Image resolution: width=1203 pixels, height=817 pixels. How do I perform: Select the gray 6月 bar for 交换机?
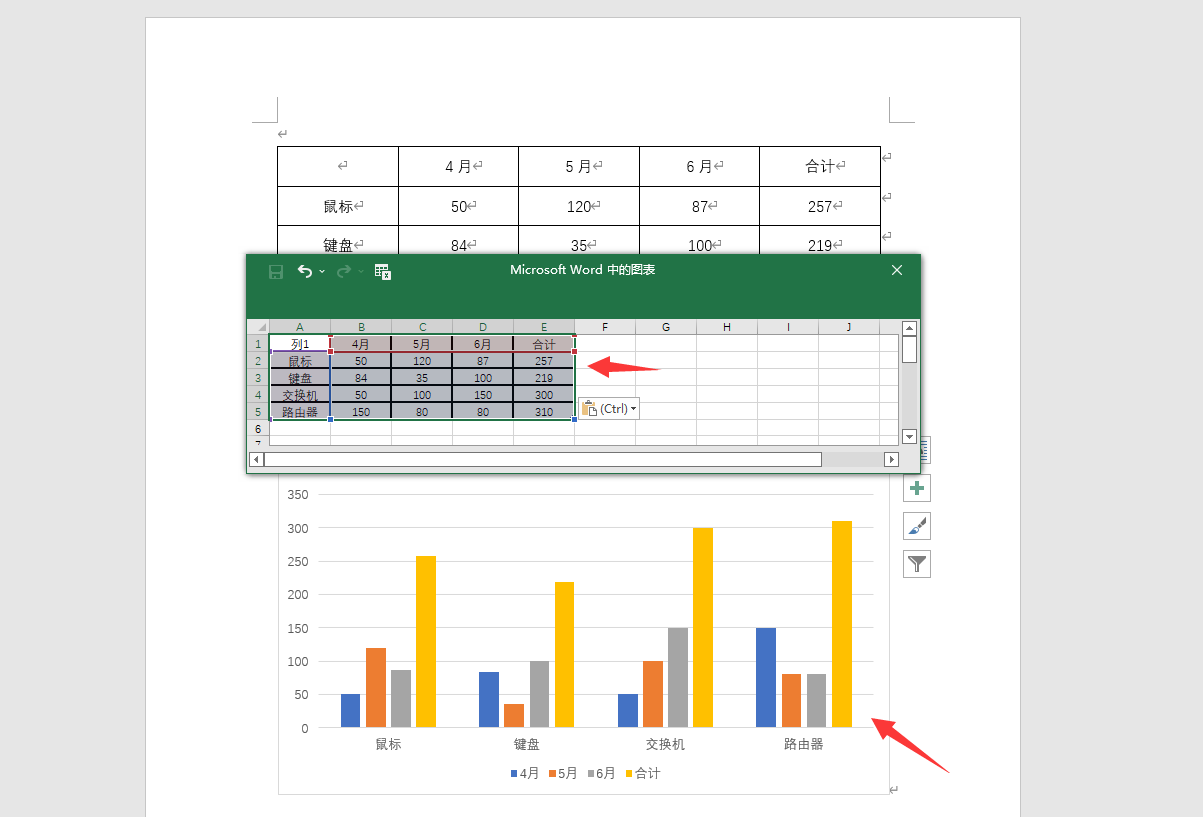click(678, 677)
